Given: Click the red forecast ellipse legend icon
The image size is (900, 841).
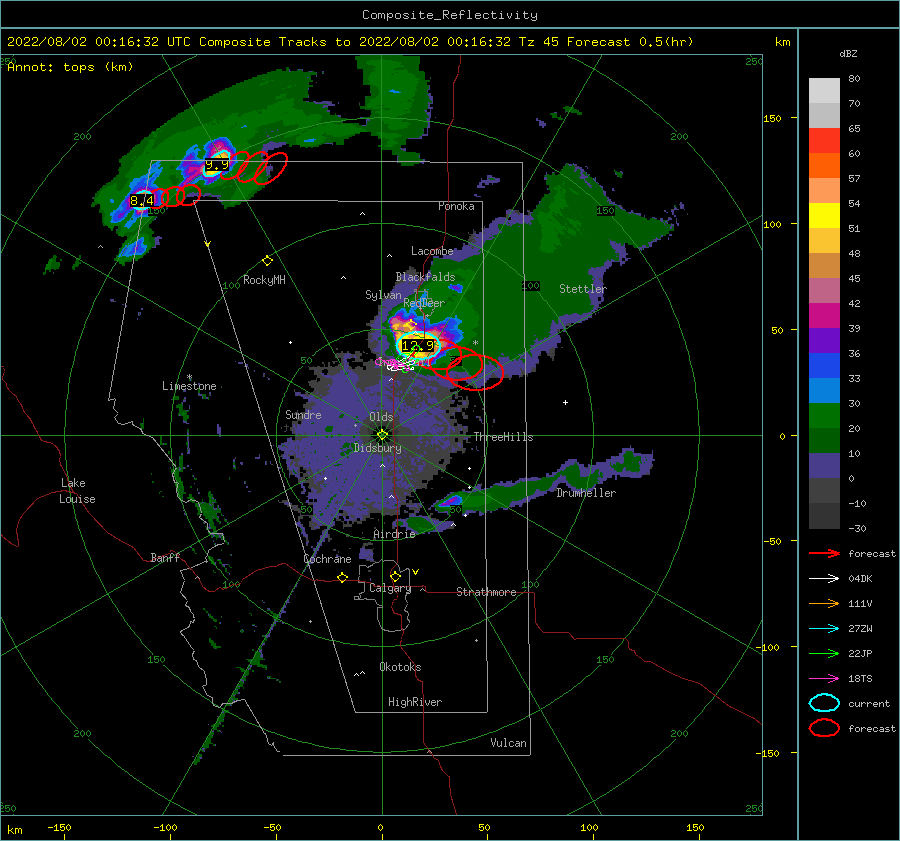Looking at the screenshot, I should 824,728.
